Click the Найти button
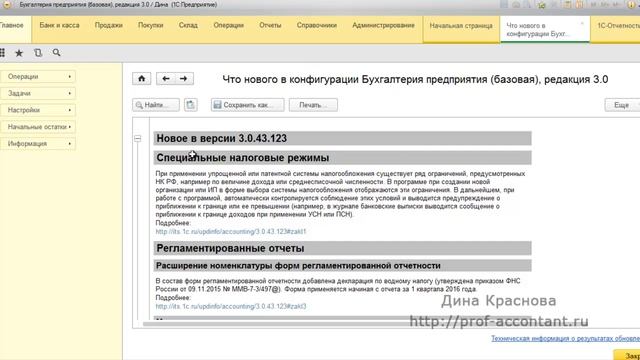 pos(156,105)
